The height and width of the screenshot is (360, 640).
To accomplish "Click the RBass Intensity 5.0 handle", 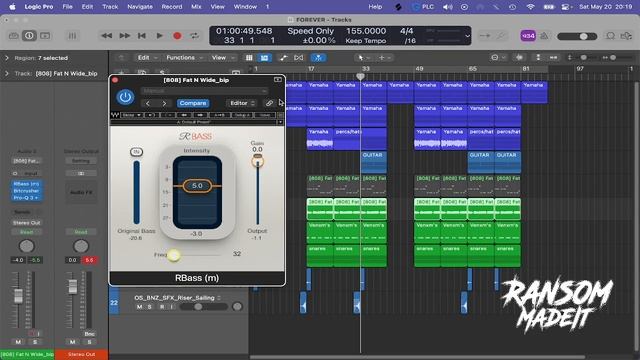I will point(197,186).
